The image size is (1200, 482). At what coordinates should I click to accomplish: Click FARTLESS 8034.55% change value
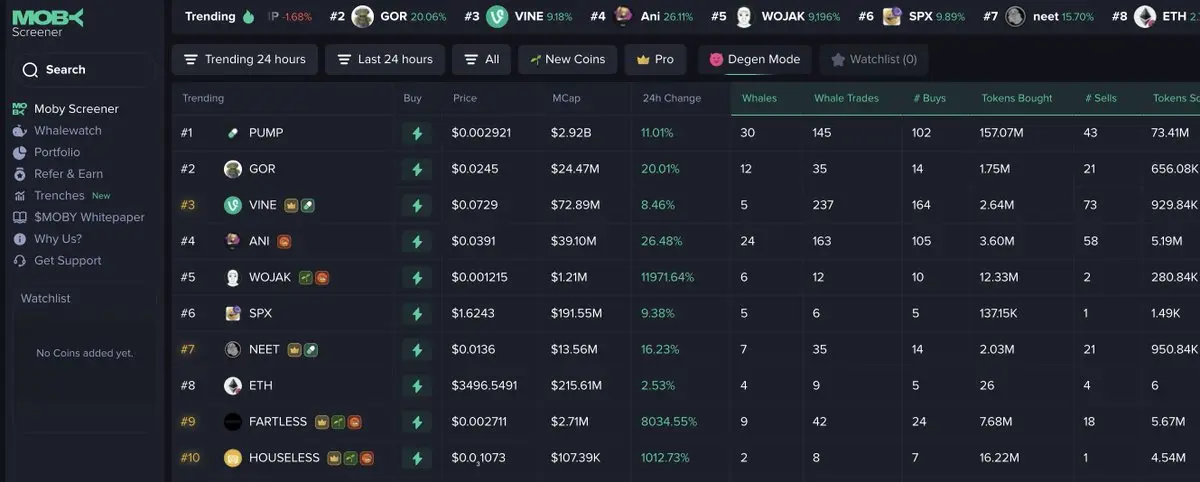click(x=667, y=422)
